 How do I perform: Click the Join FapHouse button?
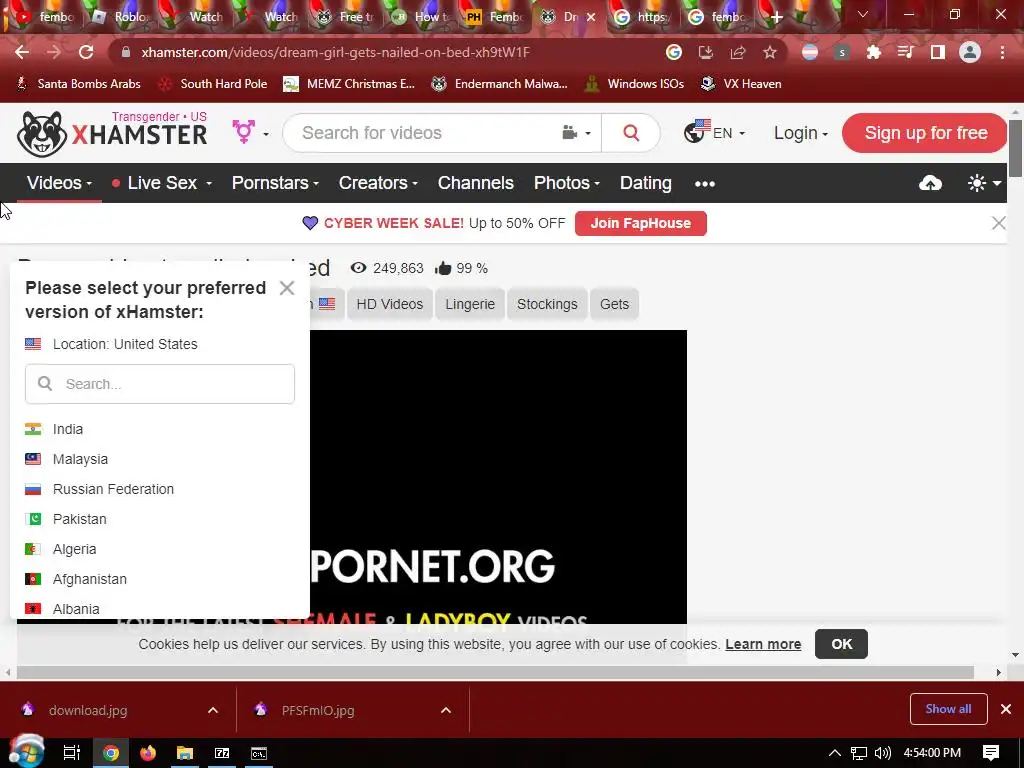point(641,223)
